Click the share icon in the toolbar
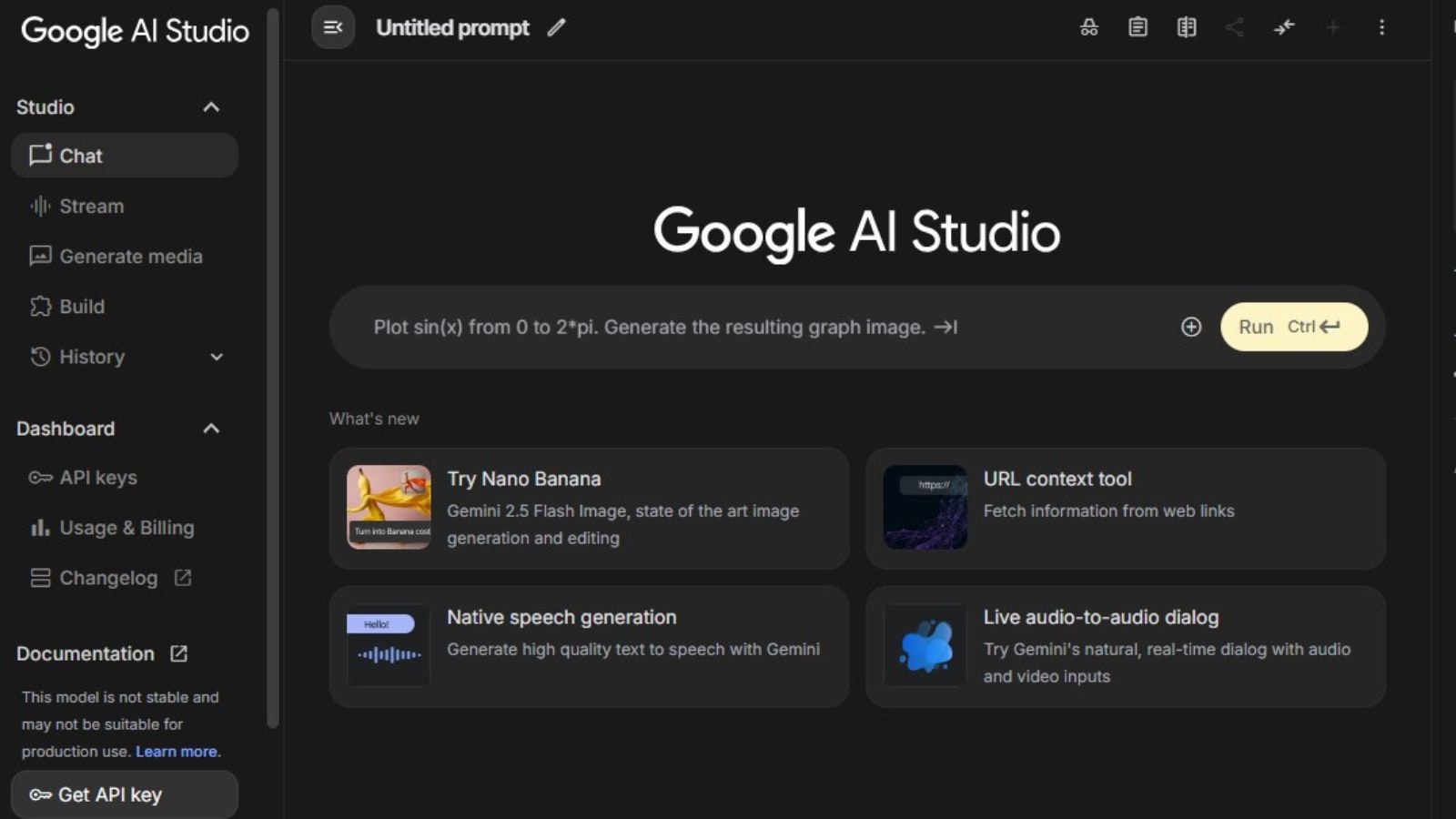Image resolution: width=1456 pixels, height=819 pixels. point(1235,27)
